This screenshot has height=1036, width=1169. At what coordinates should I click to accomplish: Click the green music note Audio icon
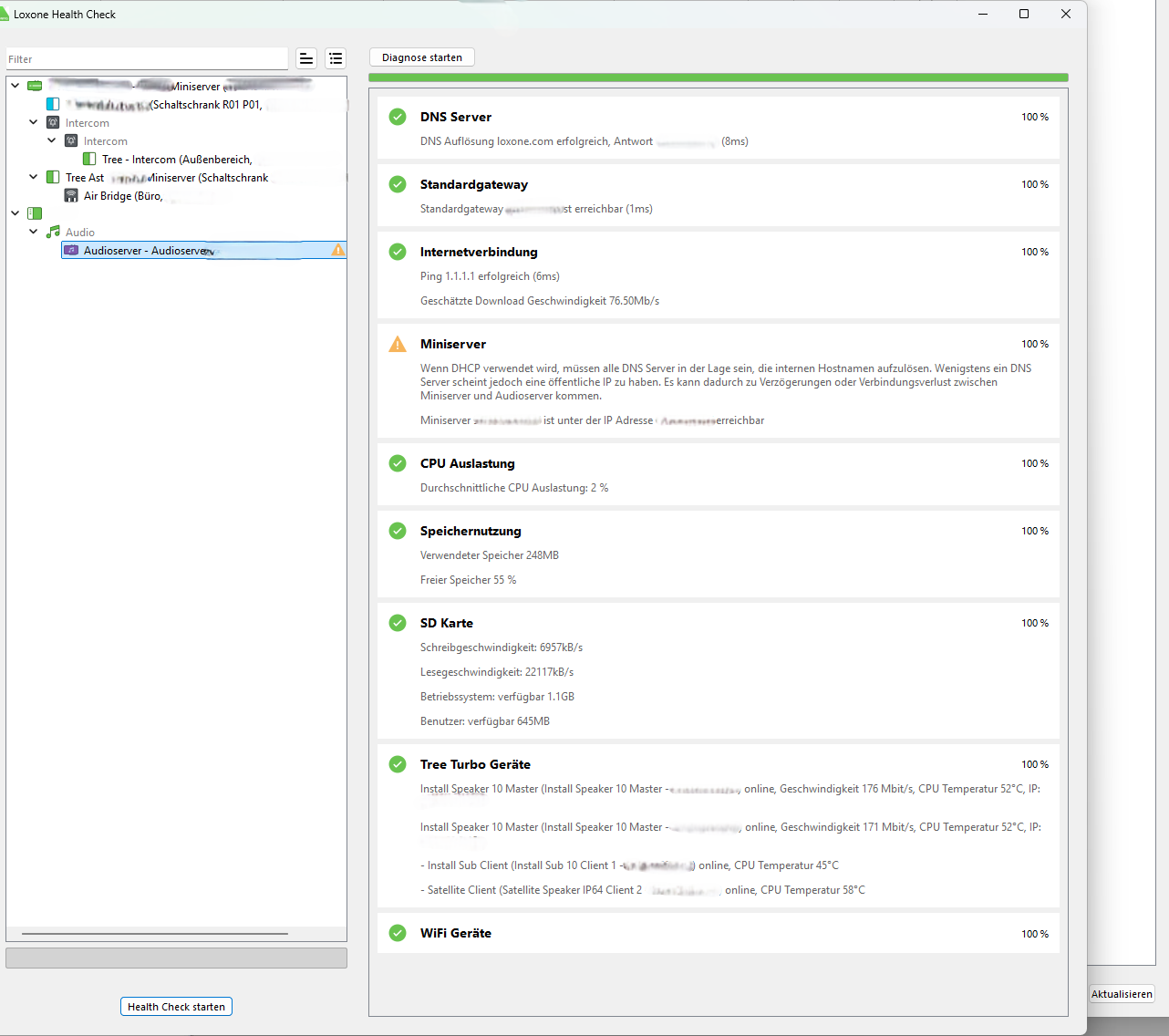tap(53, 232)
